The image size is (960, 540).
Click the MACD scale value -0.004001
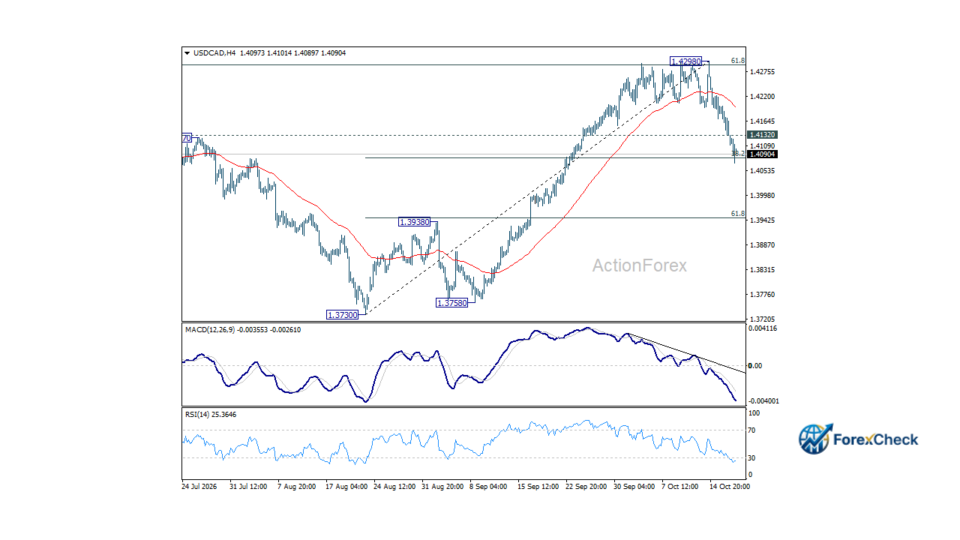click(x=763, y=402)
